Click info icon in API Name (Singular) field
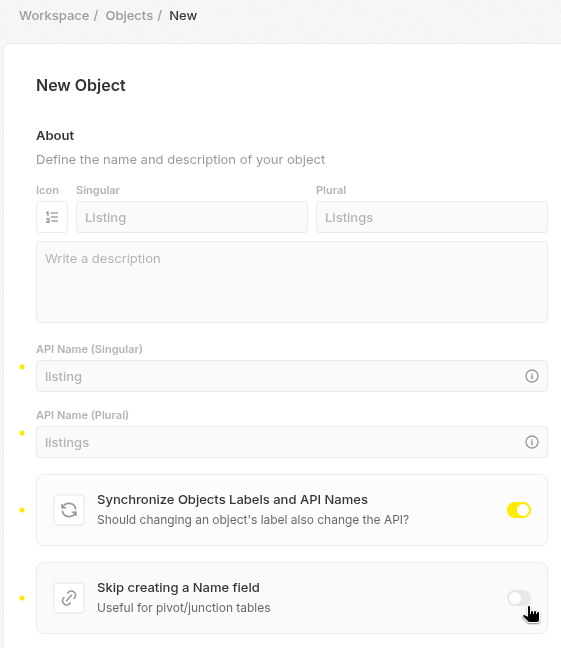Viewport: 561px width, 648px height. [x=532, y=376]
